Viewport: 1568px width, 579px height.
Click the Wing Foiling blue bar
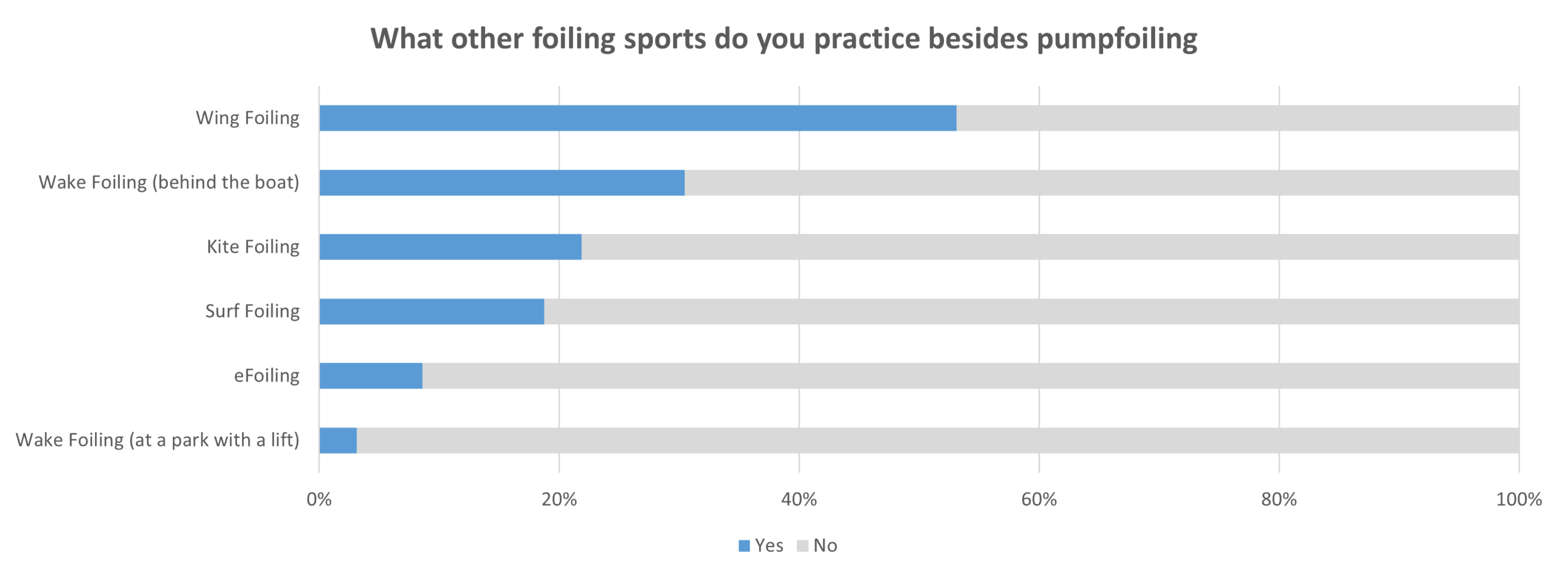coord(637,118)
